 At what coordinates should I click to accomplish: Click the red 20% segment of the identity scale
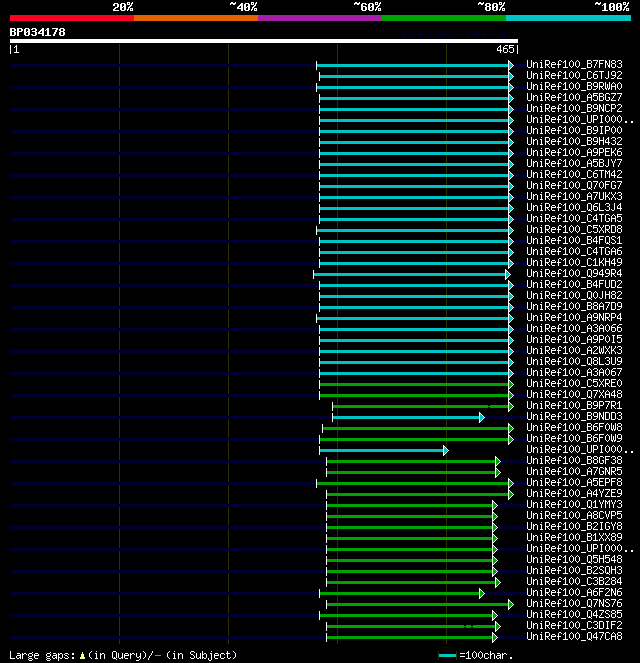[x=72, y=18]
